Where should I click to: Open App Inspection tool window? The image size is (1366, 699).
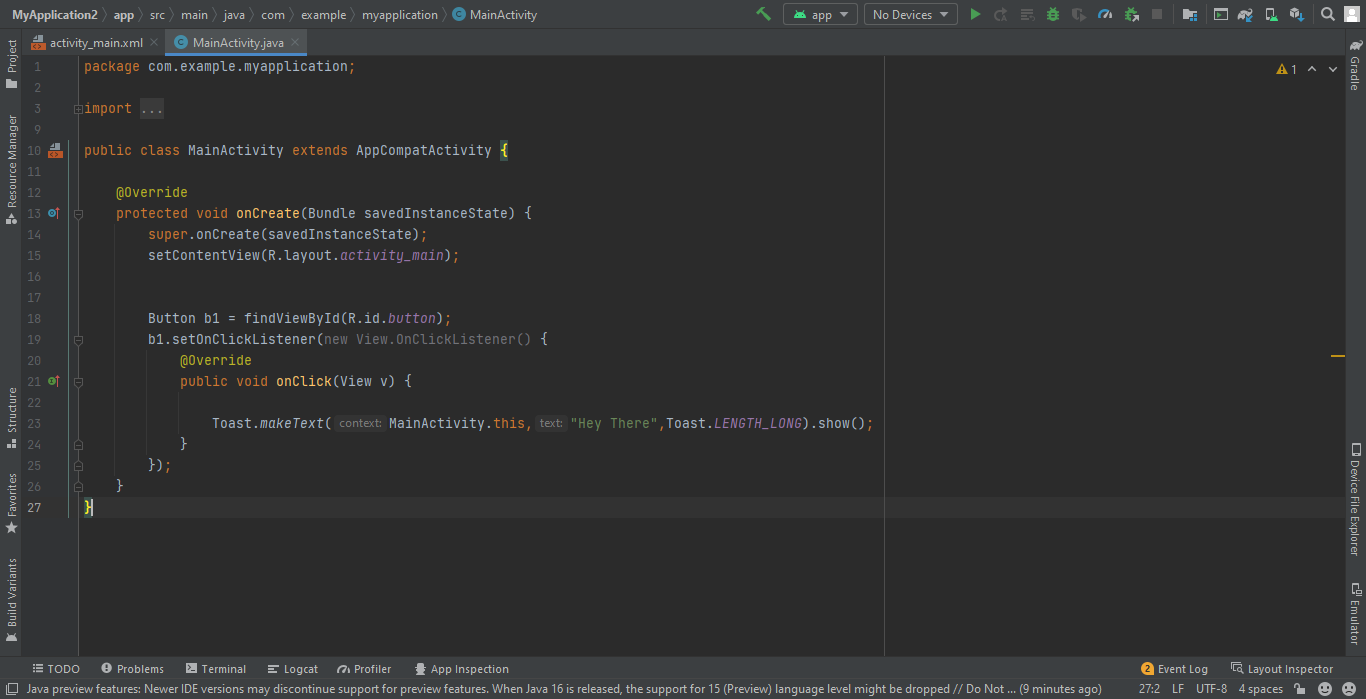(461, 669)
